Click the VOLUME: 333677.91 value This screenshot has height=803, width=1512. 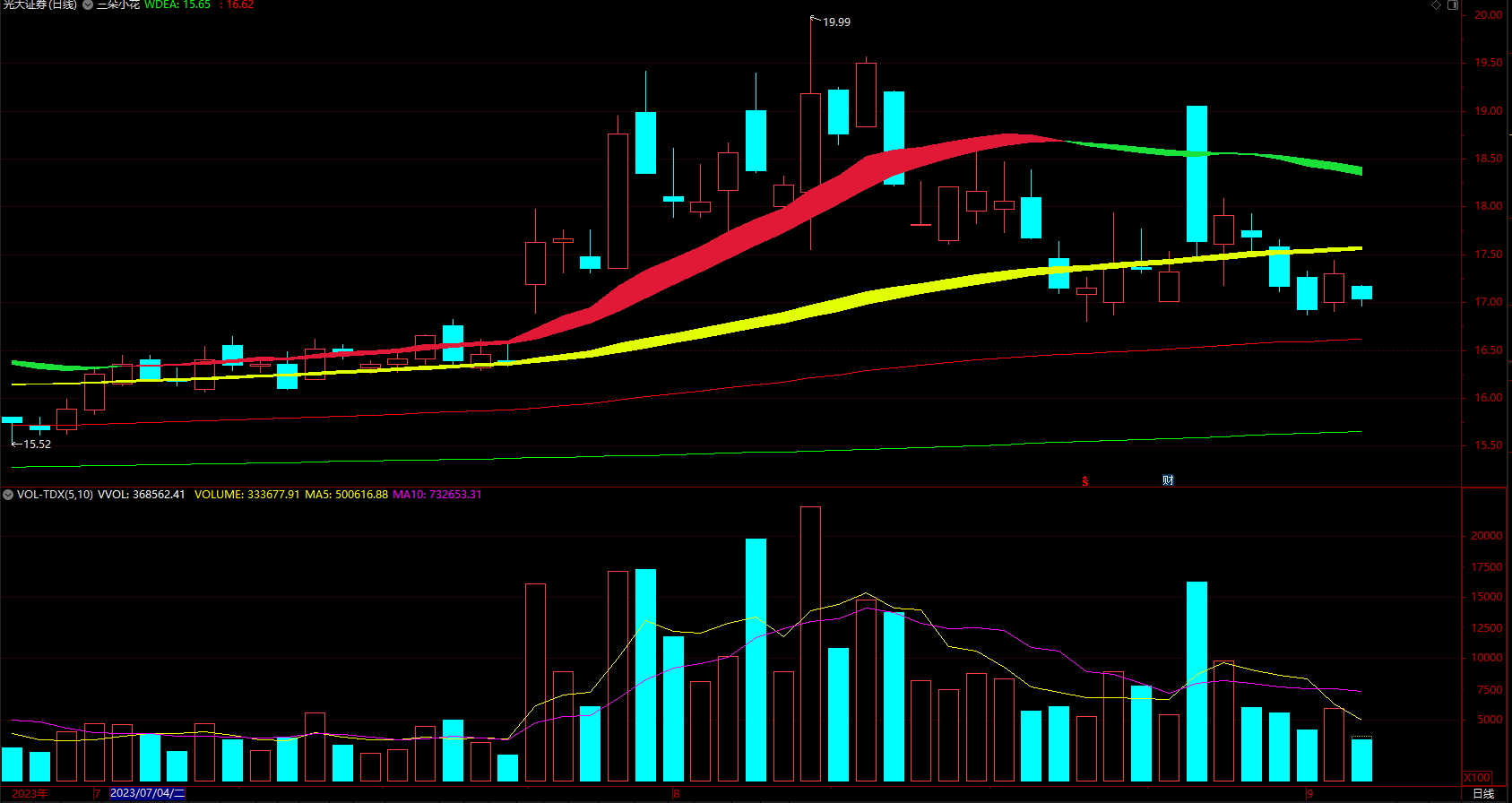(247, 495)
